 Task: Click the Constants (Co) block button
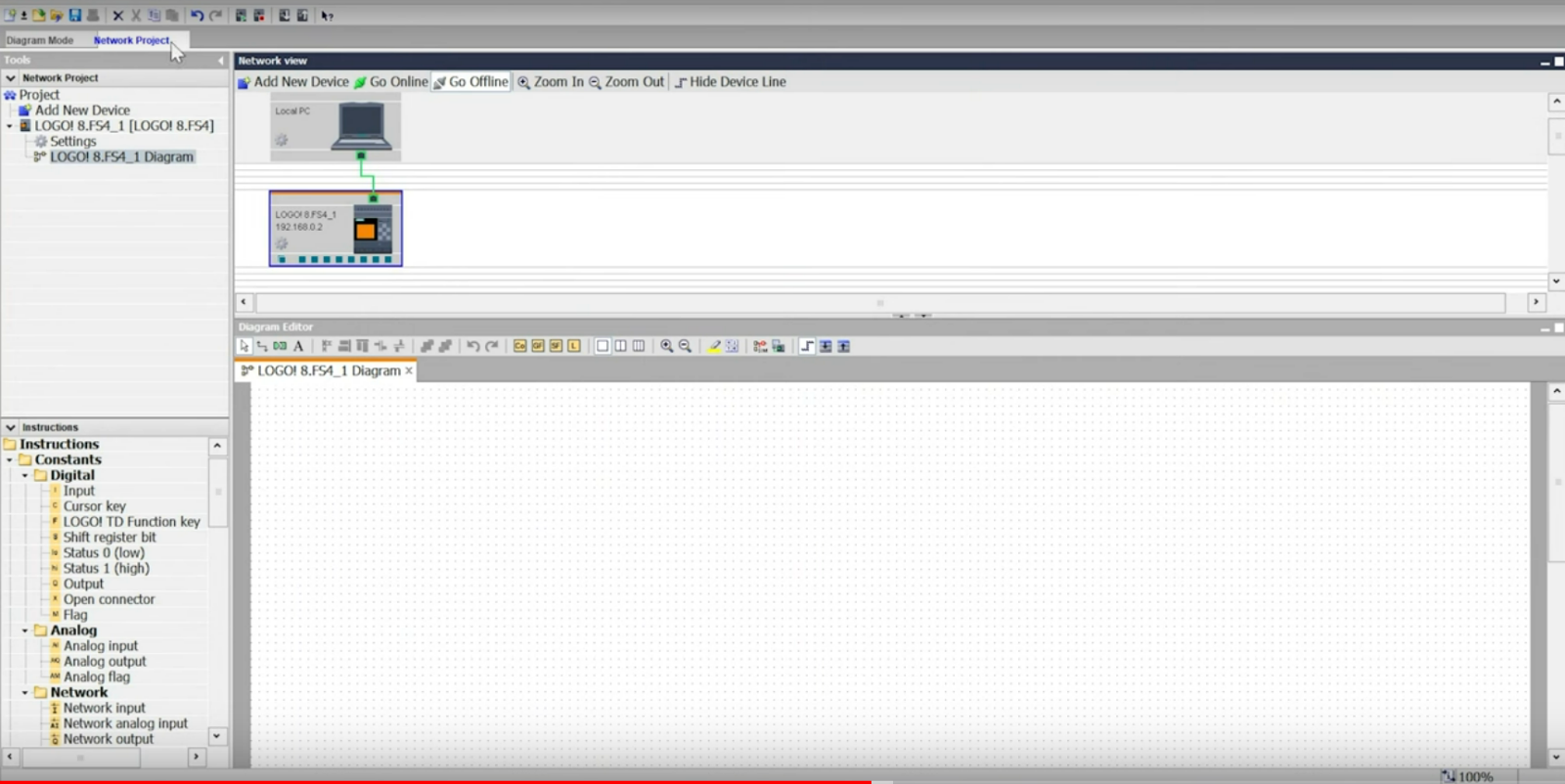click(519, 346)
